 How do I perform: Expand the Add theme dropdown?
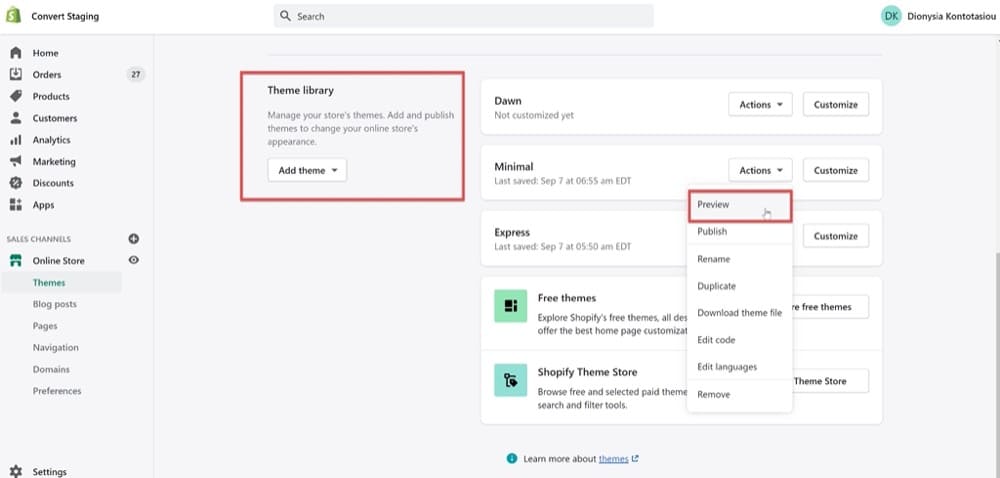pyautogui.click(x=307, y=171)
